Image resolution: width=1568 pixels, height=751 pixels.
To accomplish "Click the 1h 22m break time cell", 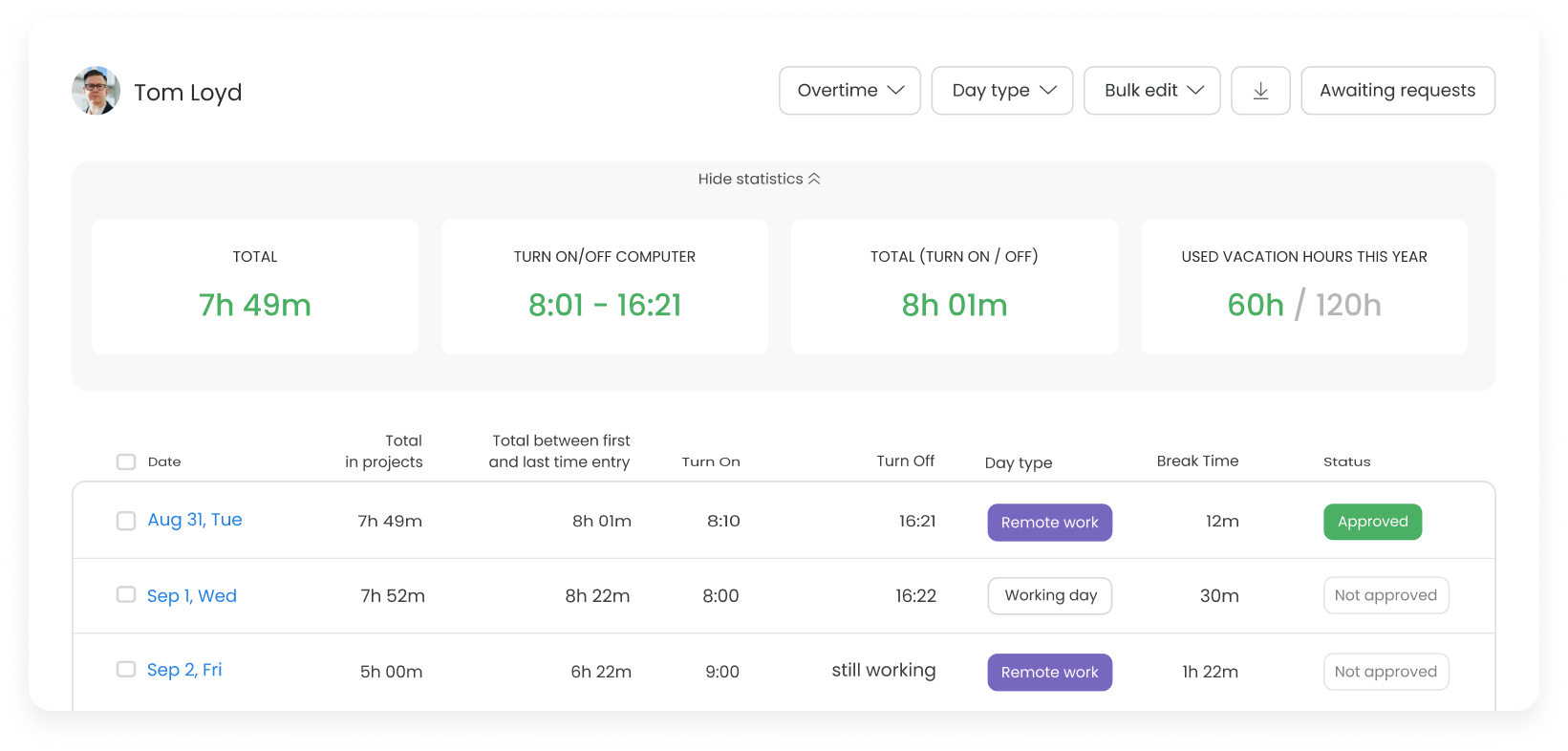I will [1211, 672].
